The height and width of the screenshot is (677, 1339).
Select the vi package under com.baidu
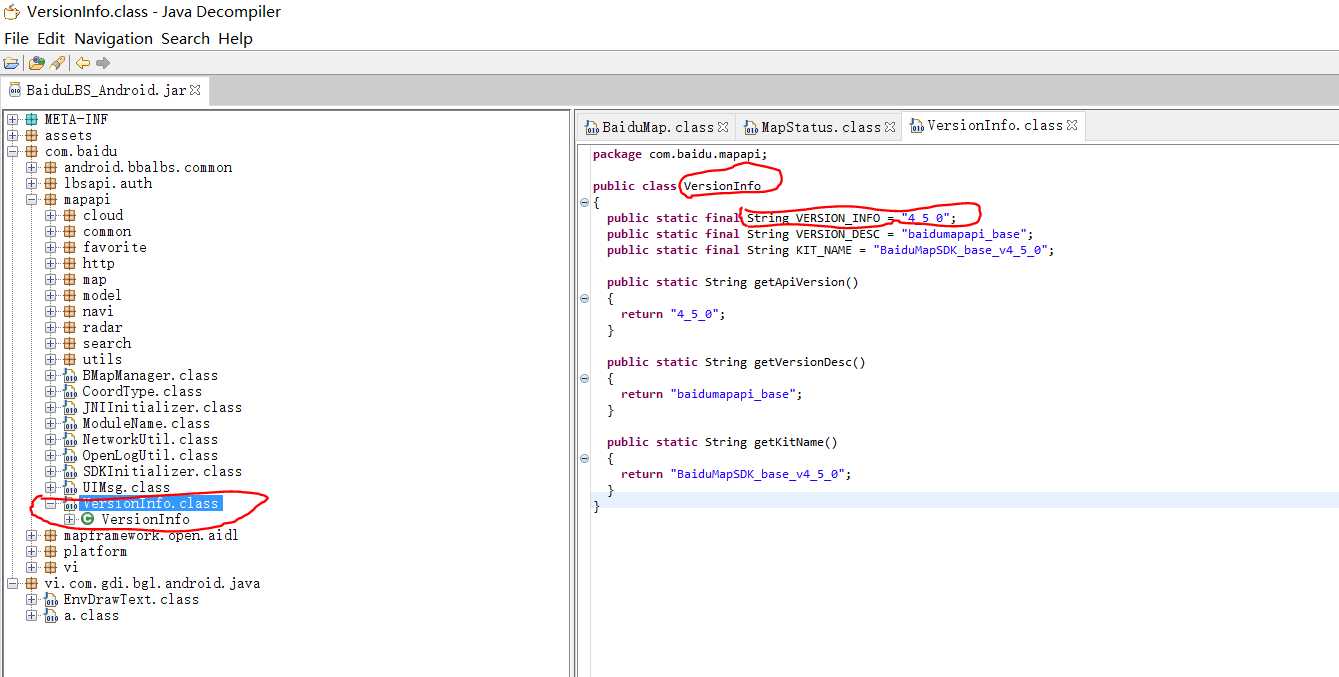pyautogui.click(x=70, y=567)
